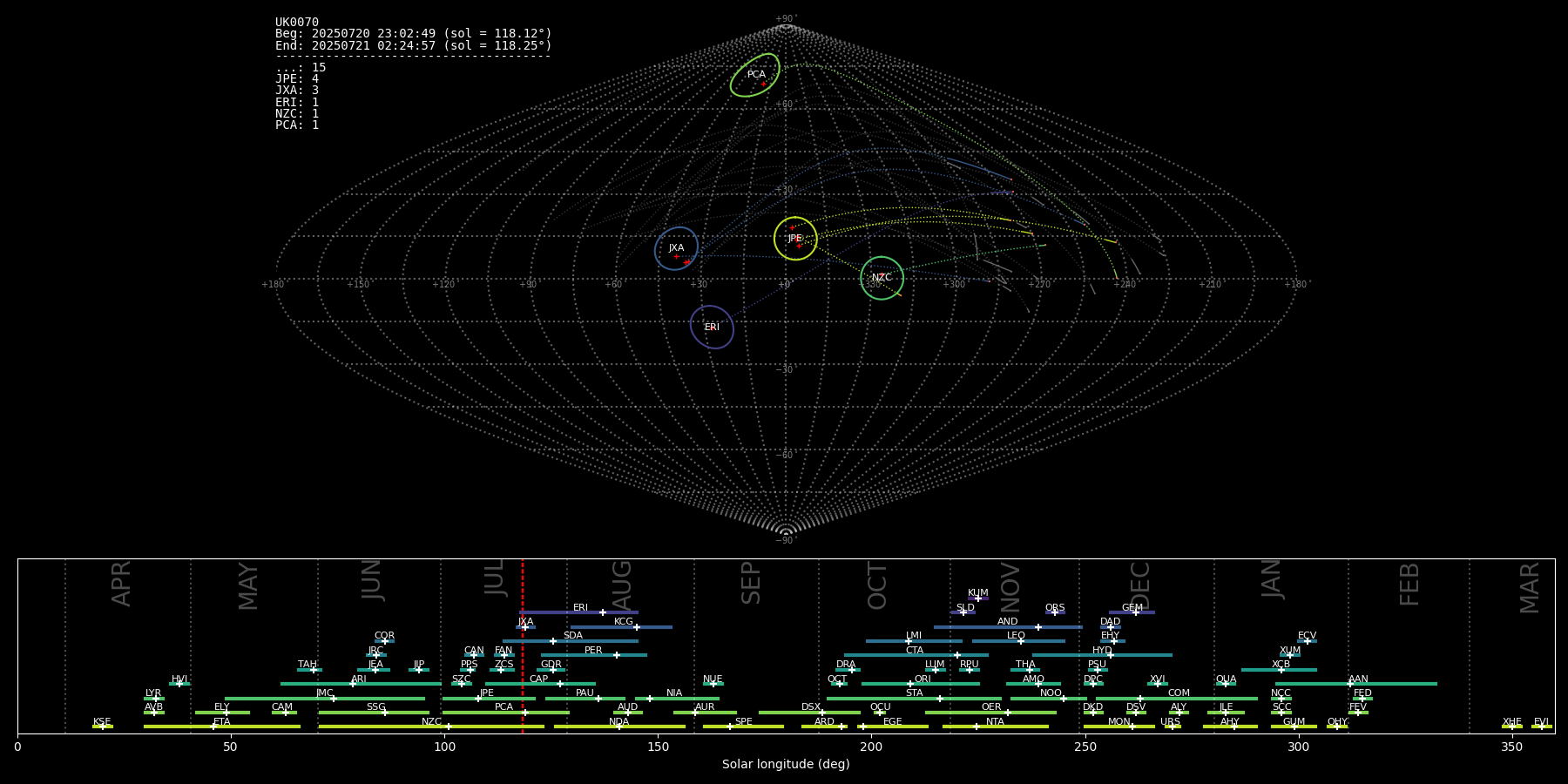Click the STA shower bar in the timeline
The image size is (1568, 784).
tap(914, 699)
